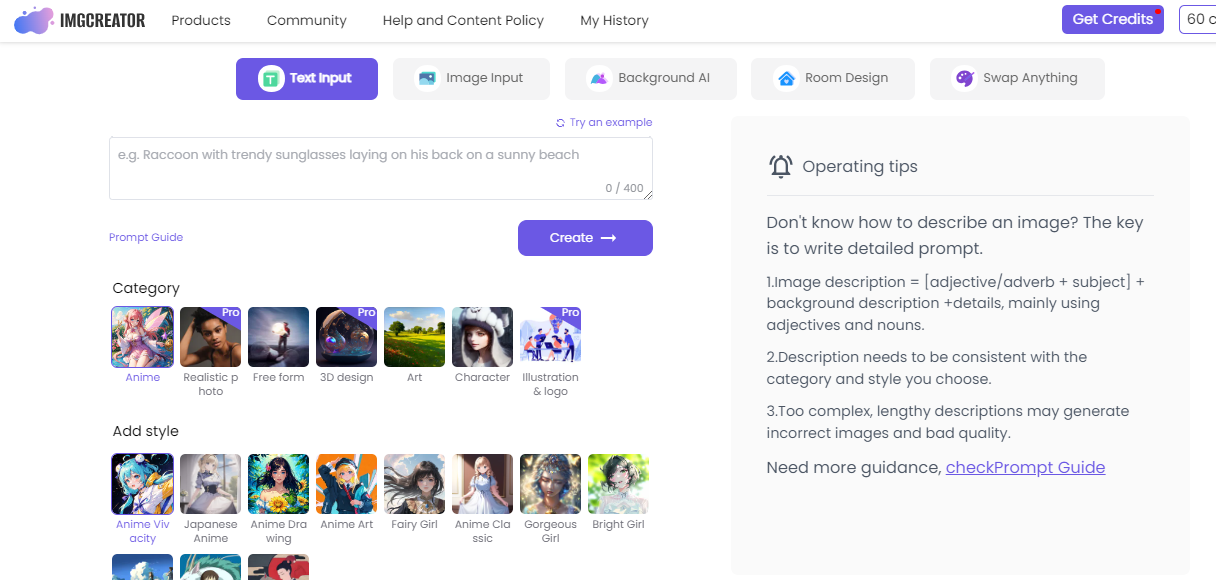Select the Free form category
This screenshot has height=580, width=1216.
click(279, 337)
